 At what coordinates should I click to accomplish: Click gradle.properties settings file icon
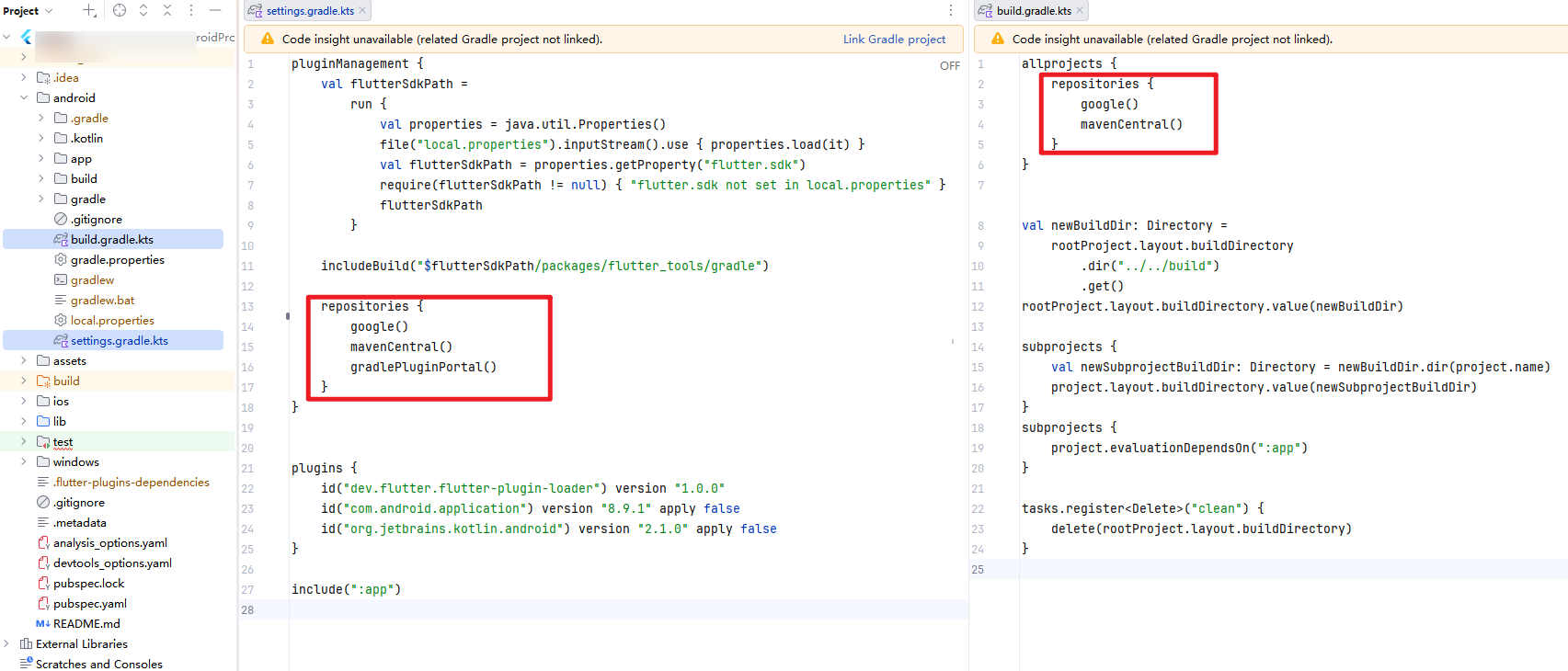point(61,259)
